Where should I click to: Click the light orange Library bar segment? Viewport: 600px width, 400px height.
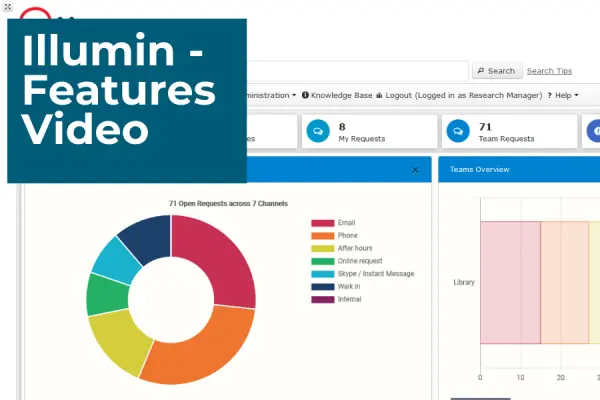(564, 282)
